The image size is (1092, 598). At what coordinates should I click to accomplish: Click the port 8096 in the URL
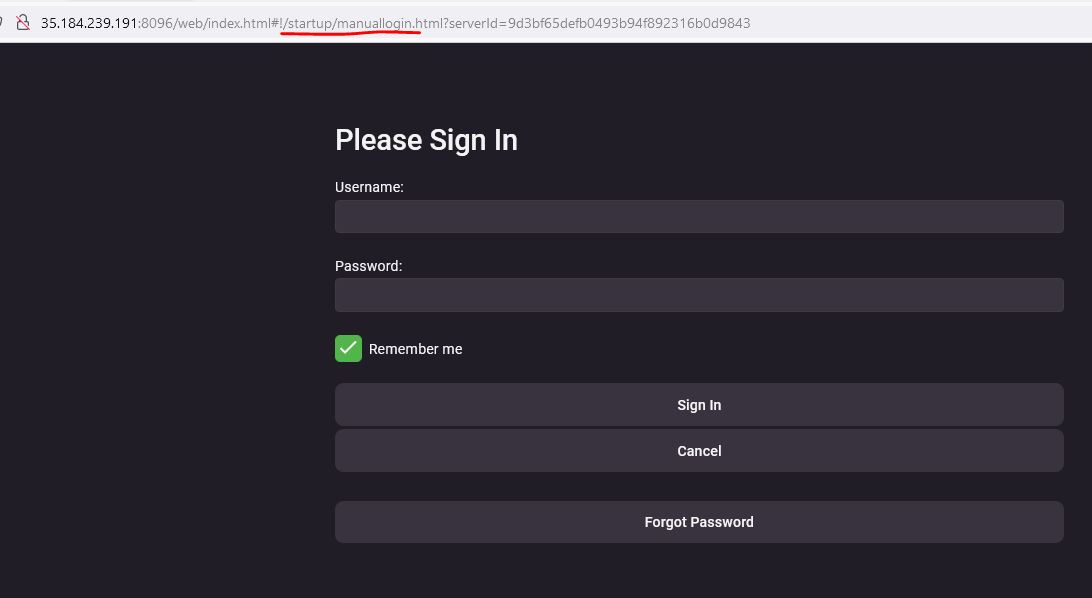tap(158, 23)
